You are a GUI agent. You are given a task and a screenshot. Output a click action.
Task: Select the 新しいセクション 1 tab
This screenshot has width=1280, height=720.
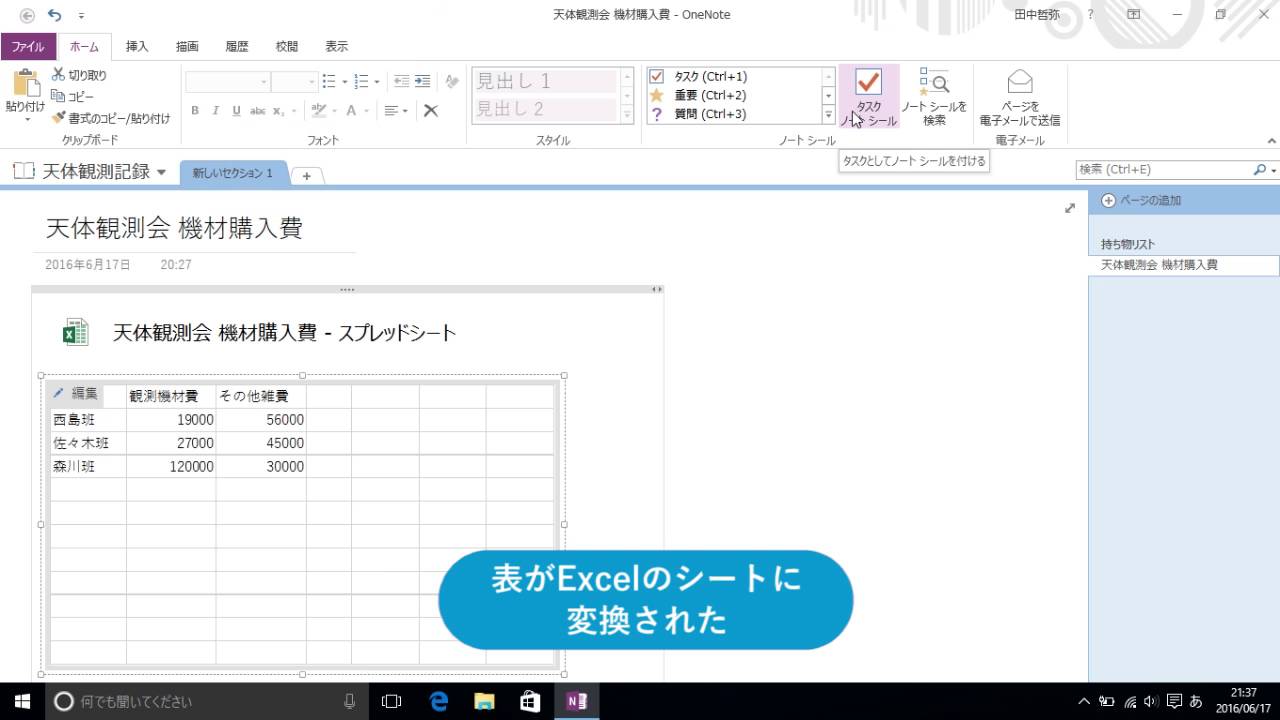(x=232, y=171)
